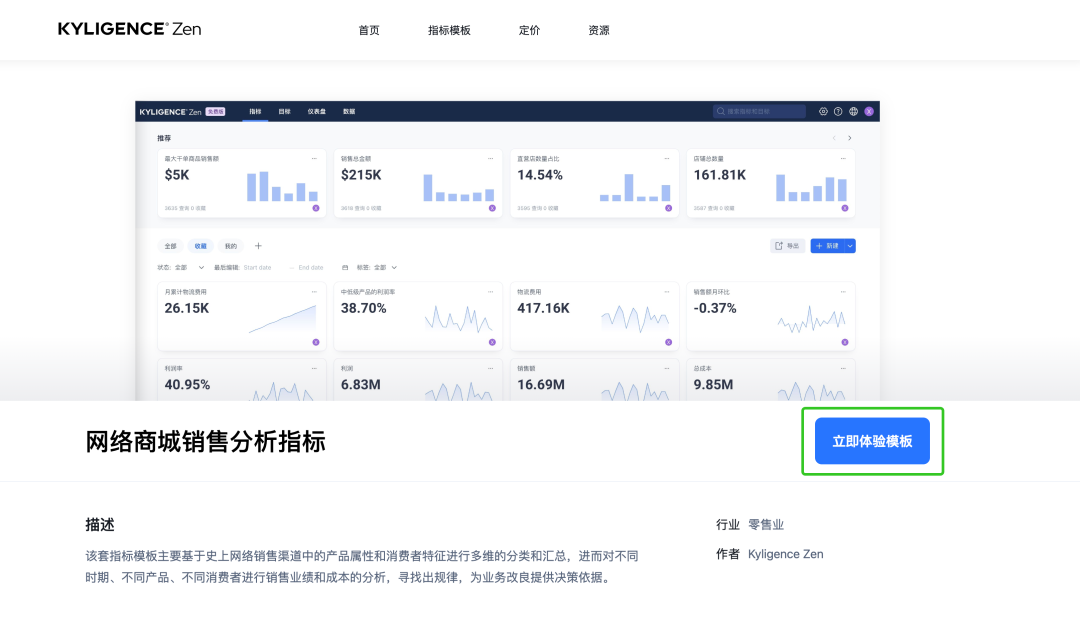Click the owner avatar badge on the 417.16K card
1080x628 pixels.
669,342
